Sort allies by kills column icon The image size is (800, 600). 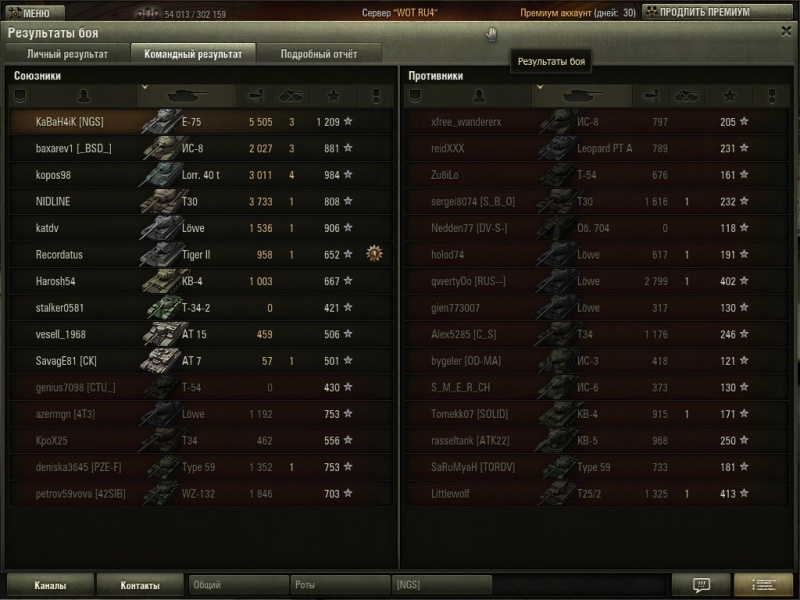(291, 96)
